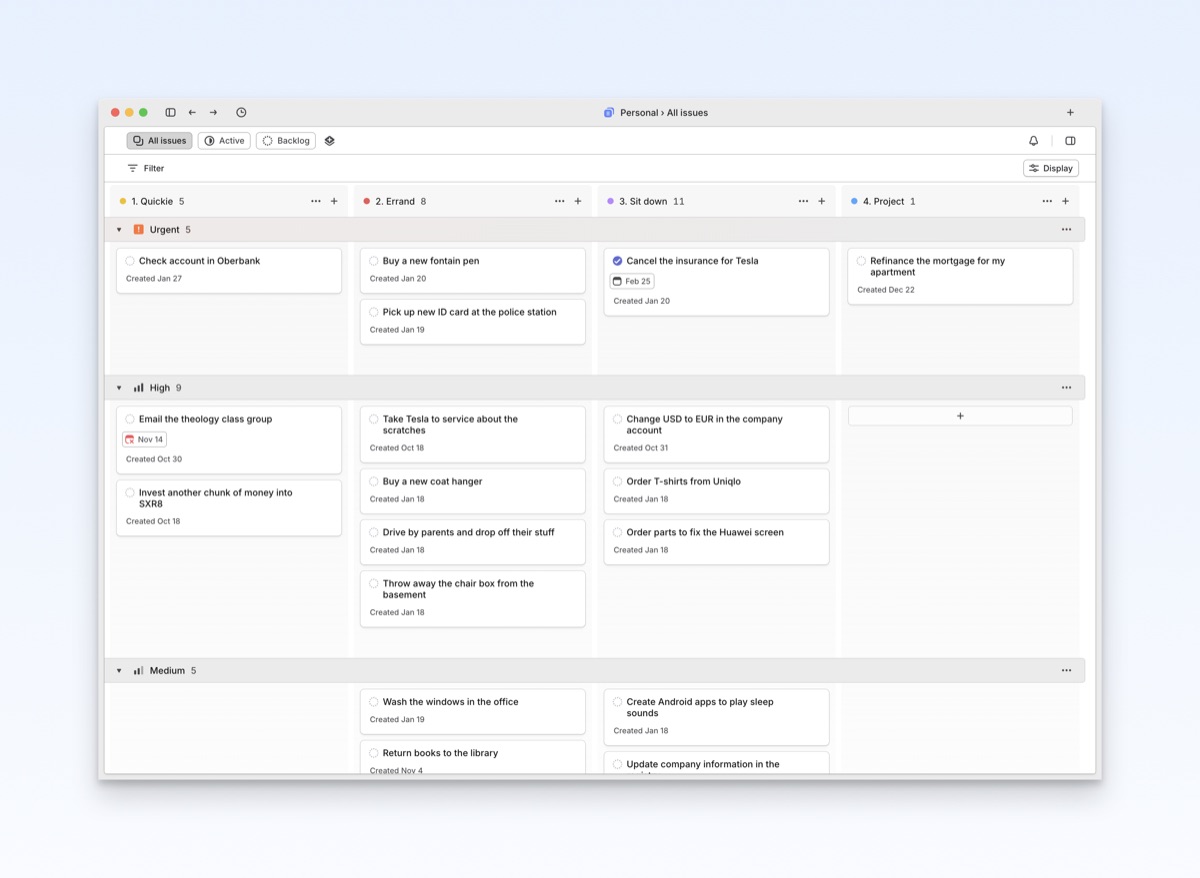Viewport: 1200px width, 878px height.
Task: Toggle the right side panel icon
Action: click(x=1070, y=140)
